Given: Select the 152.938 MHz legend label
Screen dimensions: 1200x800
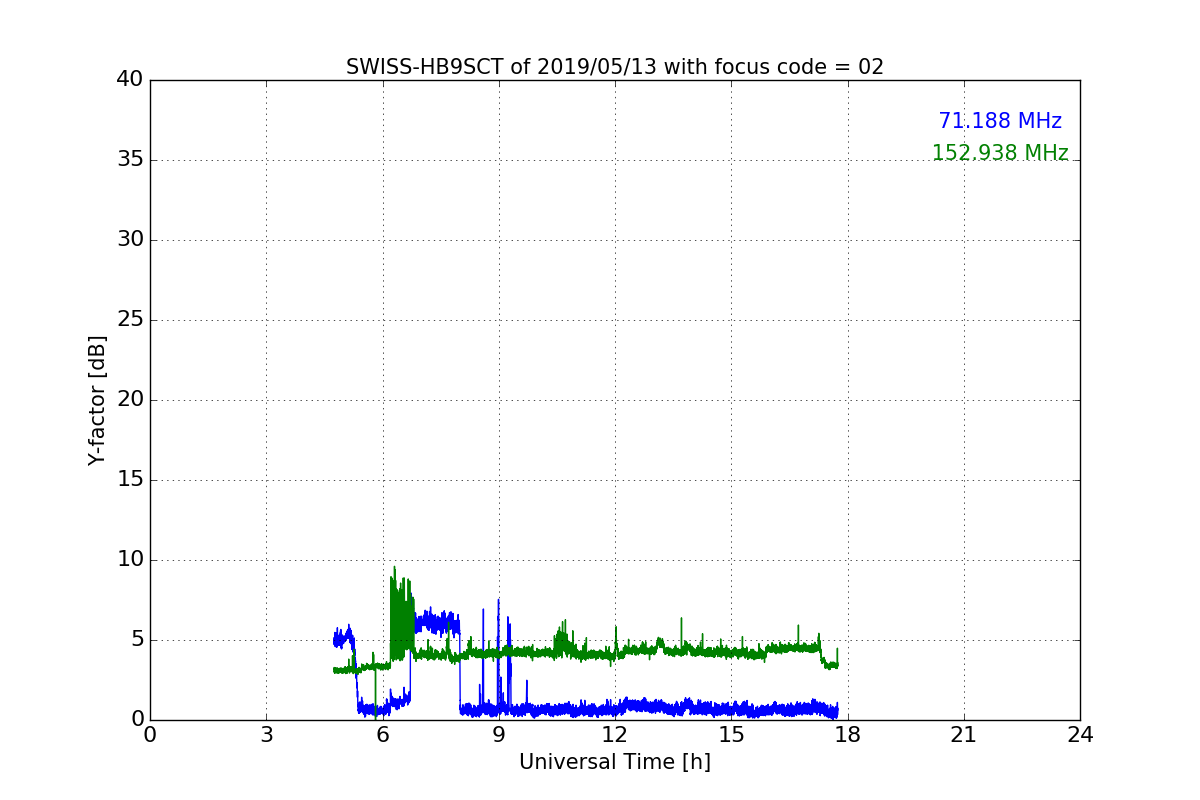Looking at the screenshot, I should point(1000,153).
